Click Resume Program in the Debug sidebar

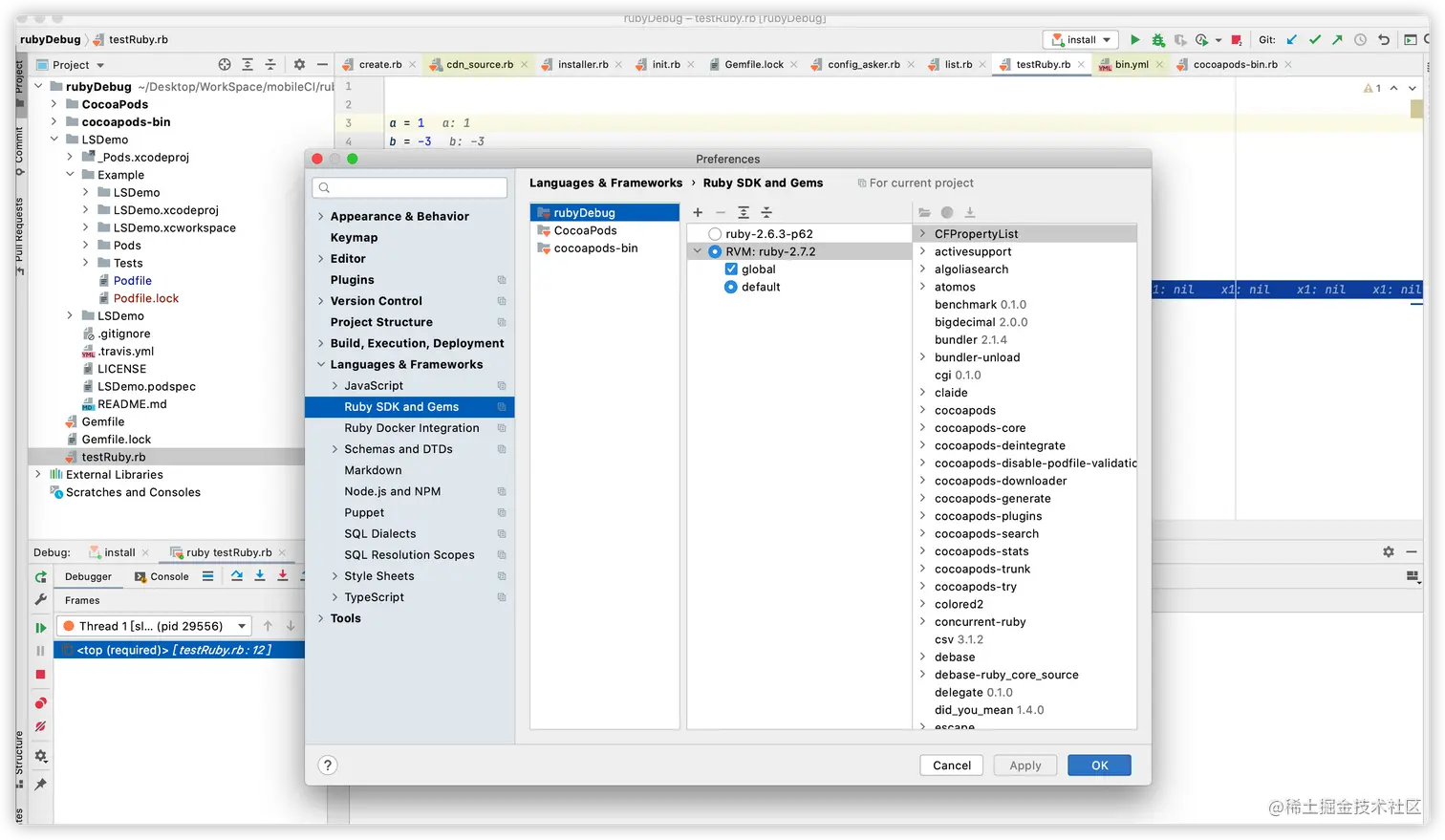(x=40, y=628)
